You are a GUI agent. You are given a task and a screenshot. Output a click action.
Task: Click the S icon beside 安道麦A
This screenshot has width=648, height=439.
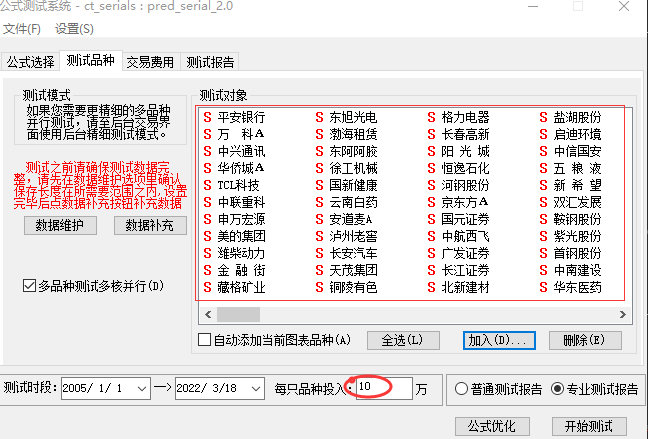click(319, 219)
